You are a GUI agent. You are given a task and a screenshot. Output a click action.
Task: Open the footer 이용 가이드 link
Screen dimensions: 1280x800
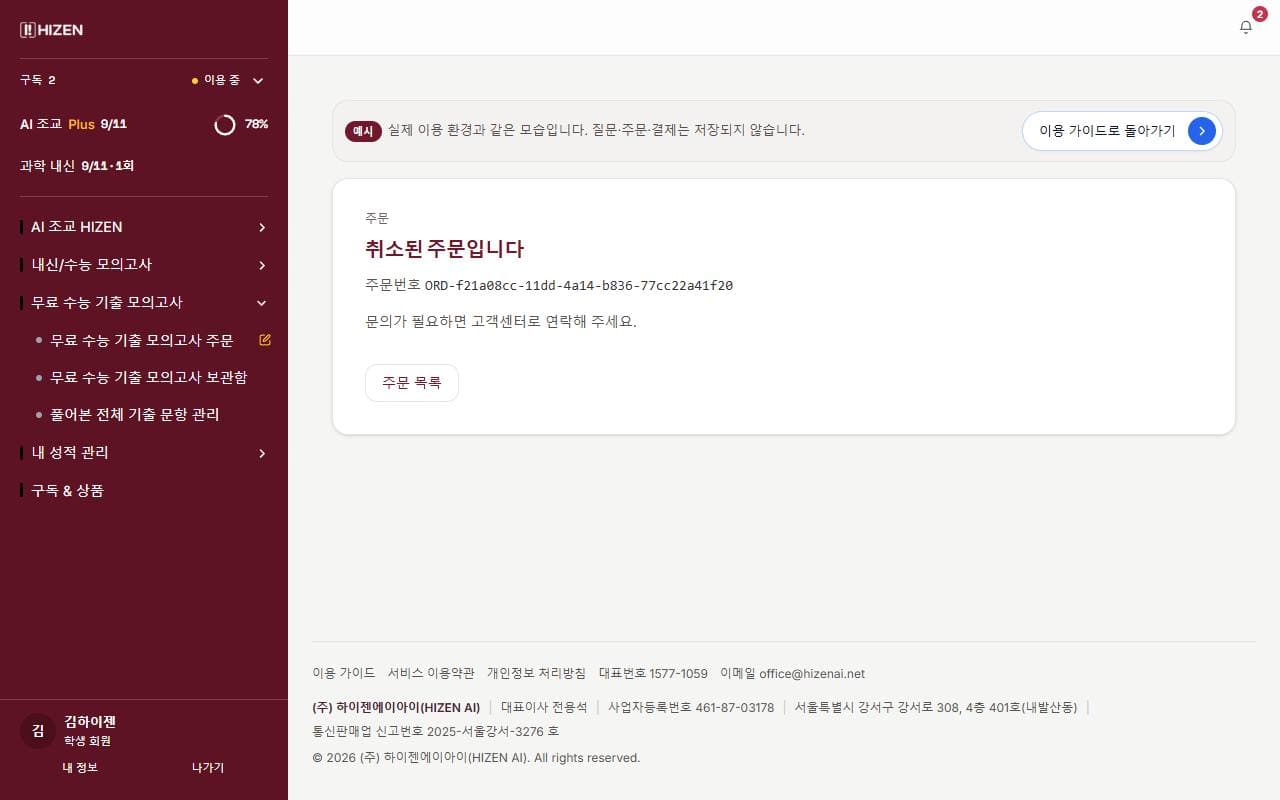(344, 673)
